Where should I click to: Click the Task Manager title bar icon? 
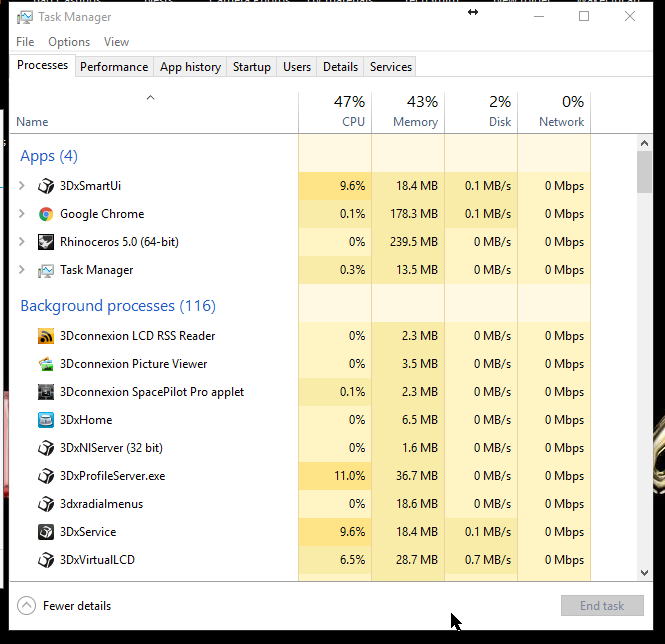point(25,17)
